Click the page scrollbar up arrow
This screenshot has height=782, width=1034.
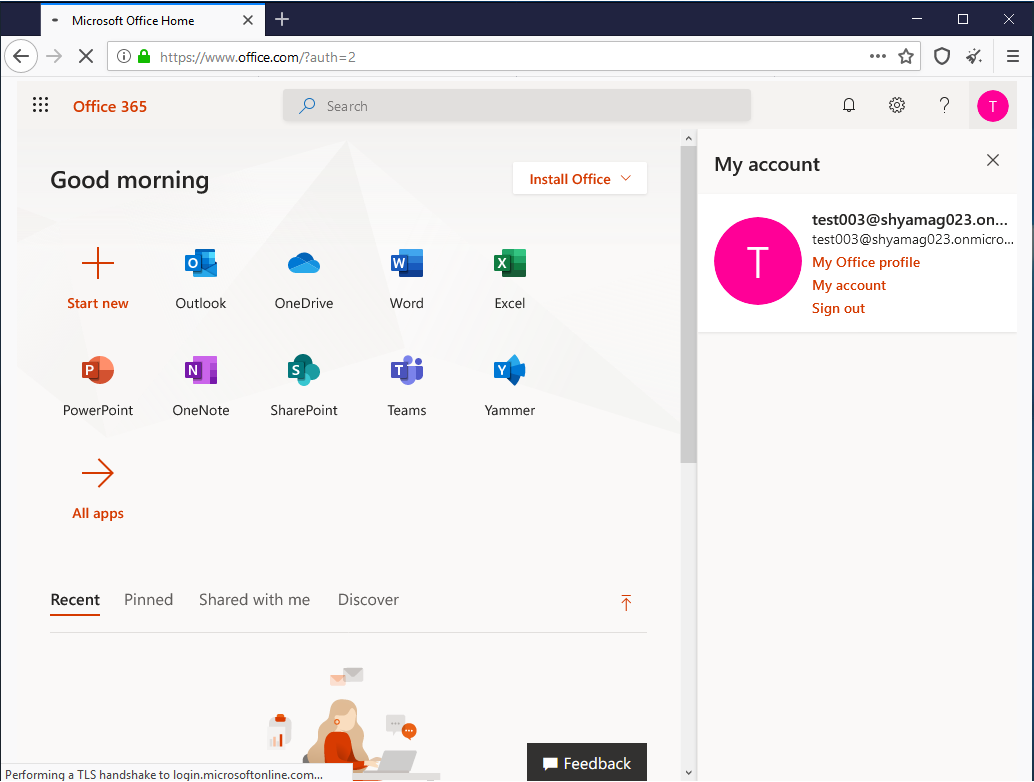pyautogui.click(x=688, y=138)
